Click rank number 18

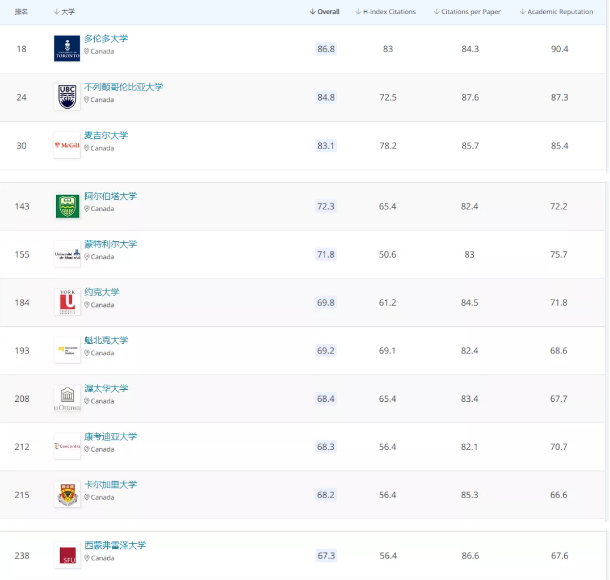[21, 49]
